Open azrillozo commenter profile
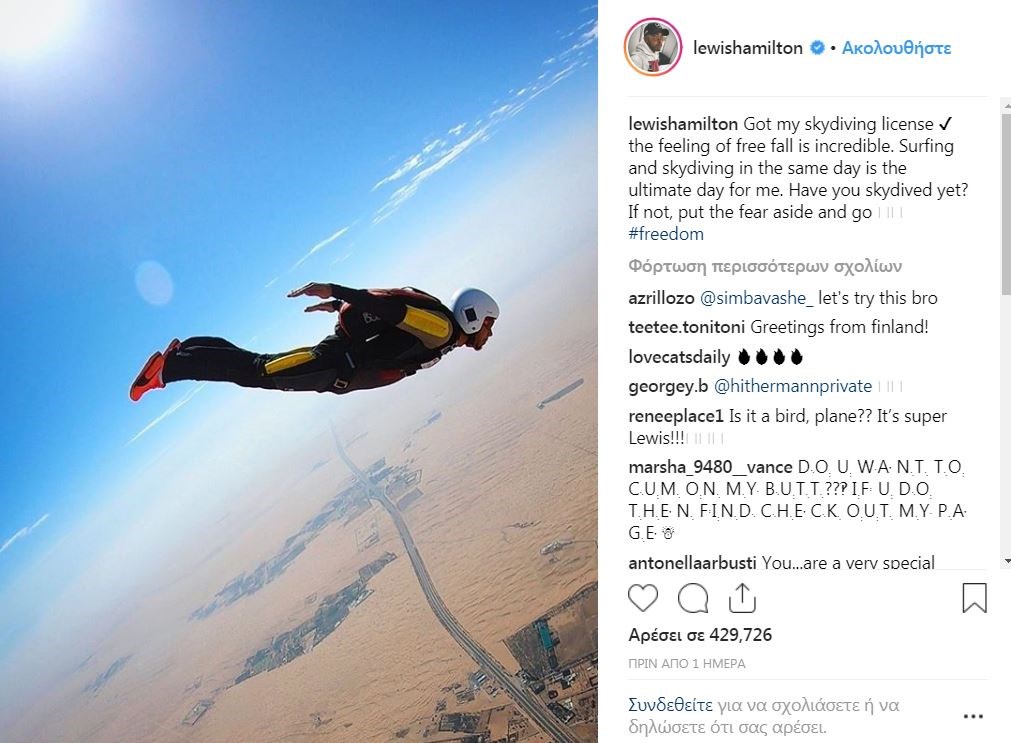This screenshot has height=743, width=1011. 661,298
